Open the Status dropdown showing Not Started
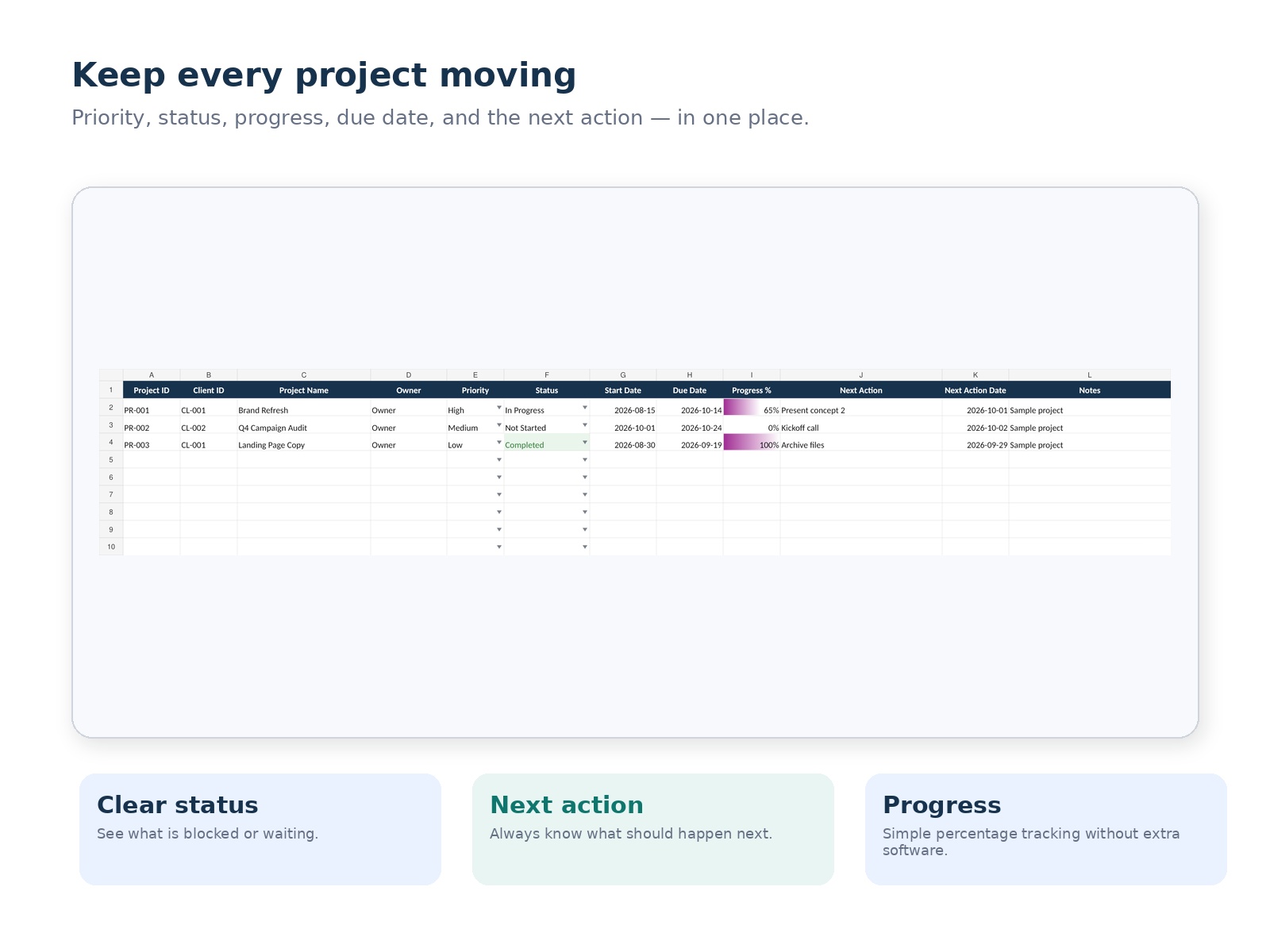Image resolution: width=1270 pixels, height=952 pixels. (585, 425)
